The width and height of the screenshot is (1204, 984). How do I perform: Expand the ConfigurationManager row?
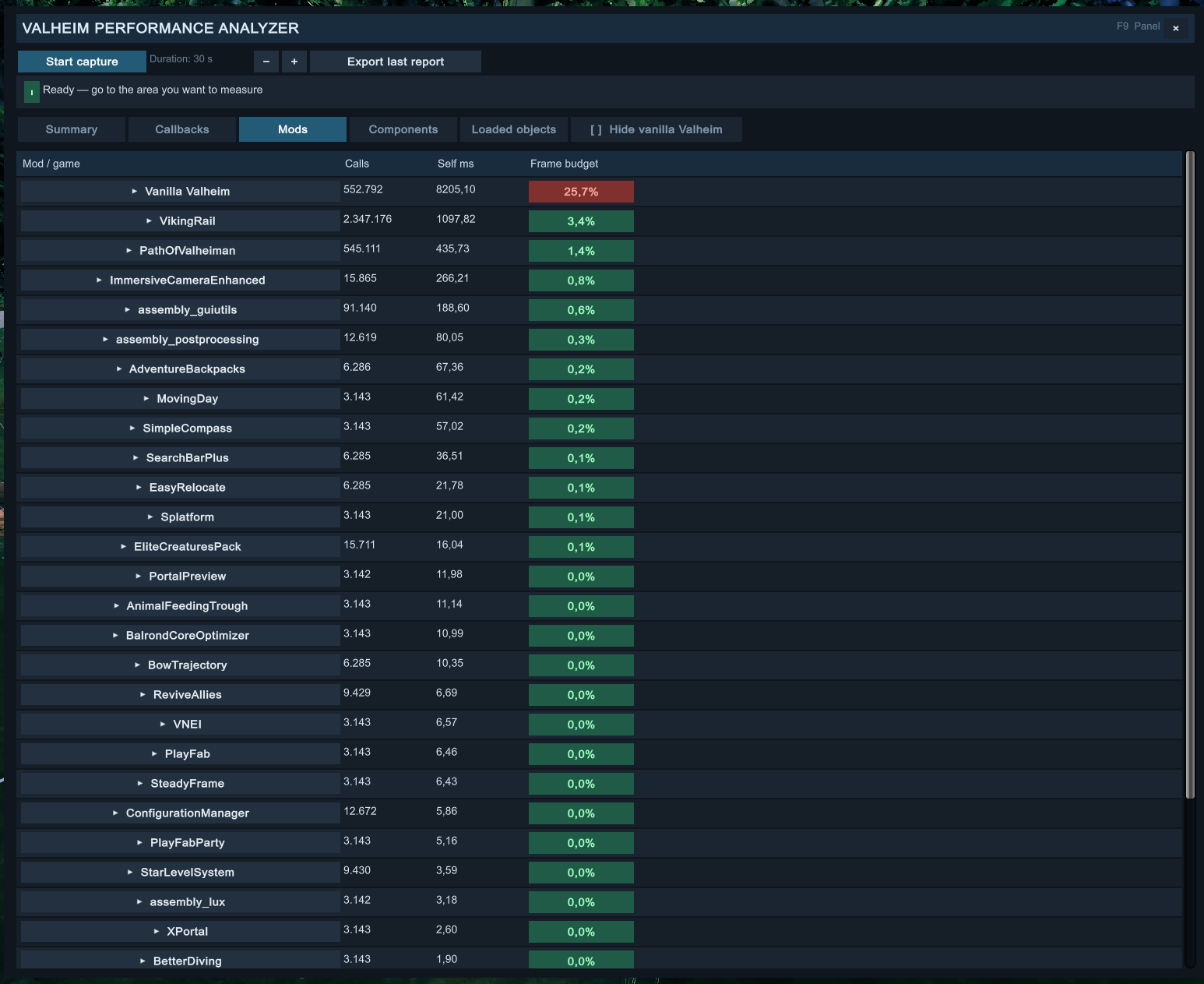point(181,813)
